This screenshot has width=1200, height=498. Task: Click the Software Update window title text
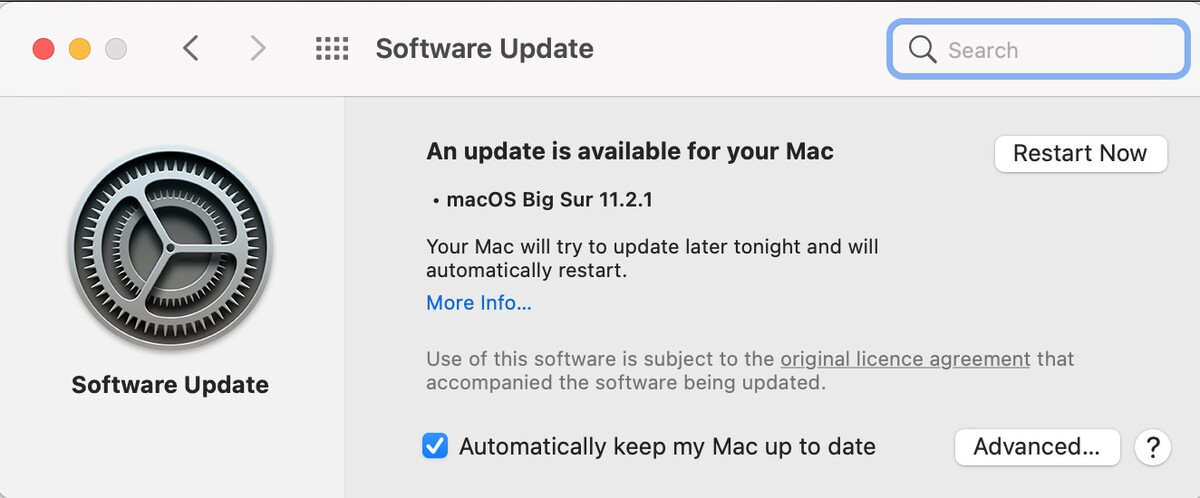[484, 48]
